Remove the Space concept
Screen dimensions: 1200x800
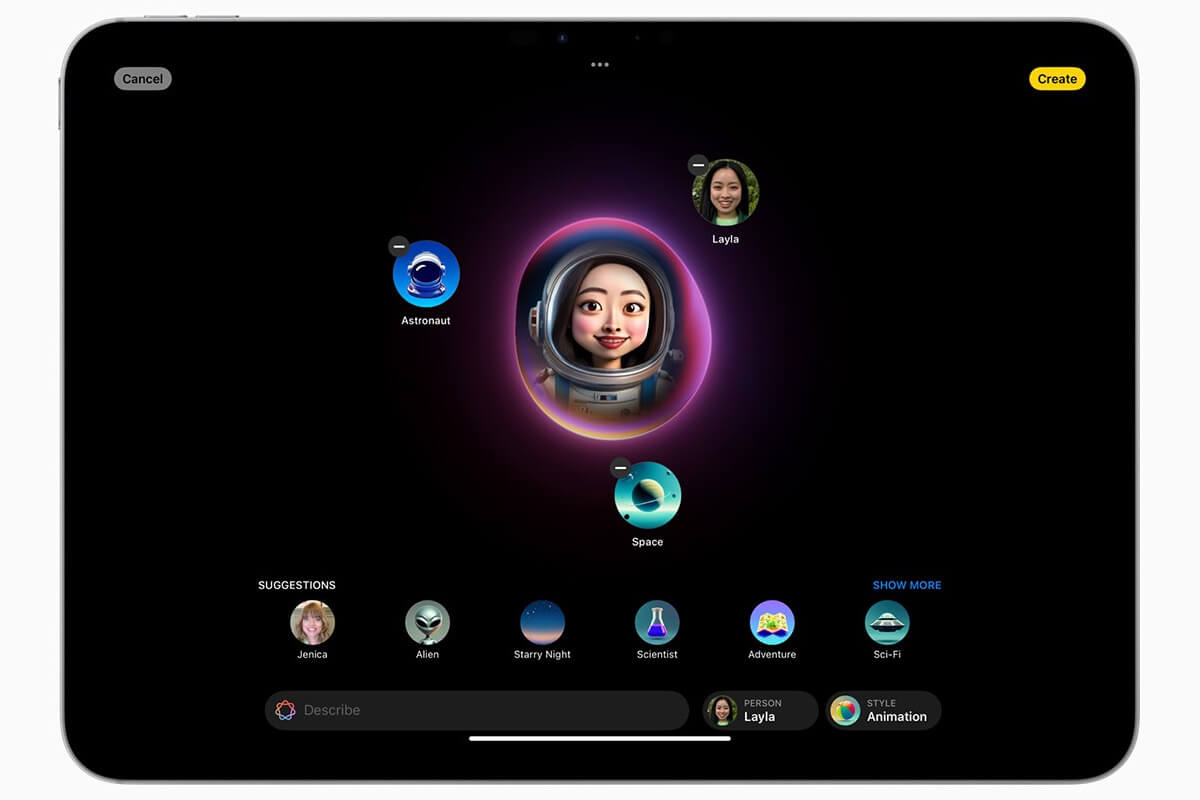pyautogui.click(x=621, y=467)
